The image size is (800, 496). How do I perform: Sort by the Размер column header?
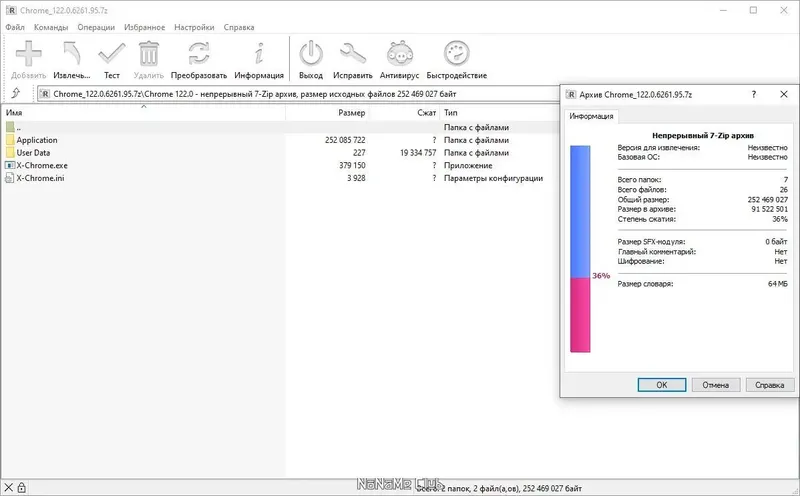tap(327, 113)
